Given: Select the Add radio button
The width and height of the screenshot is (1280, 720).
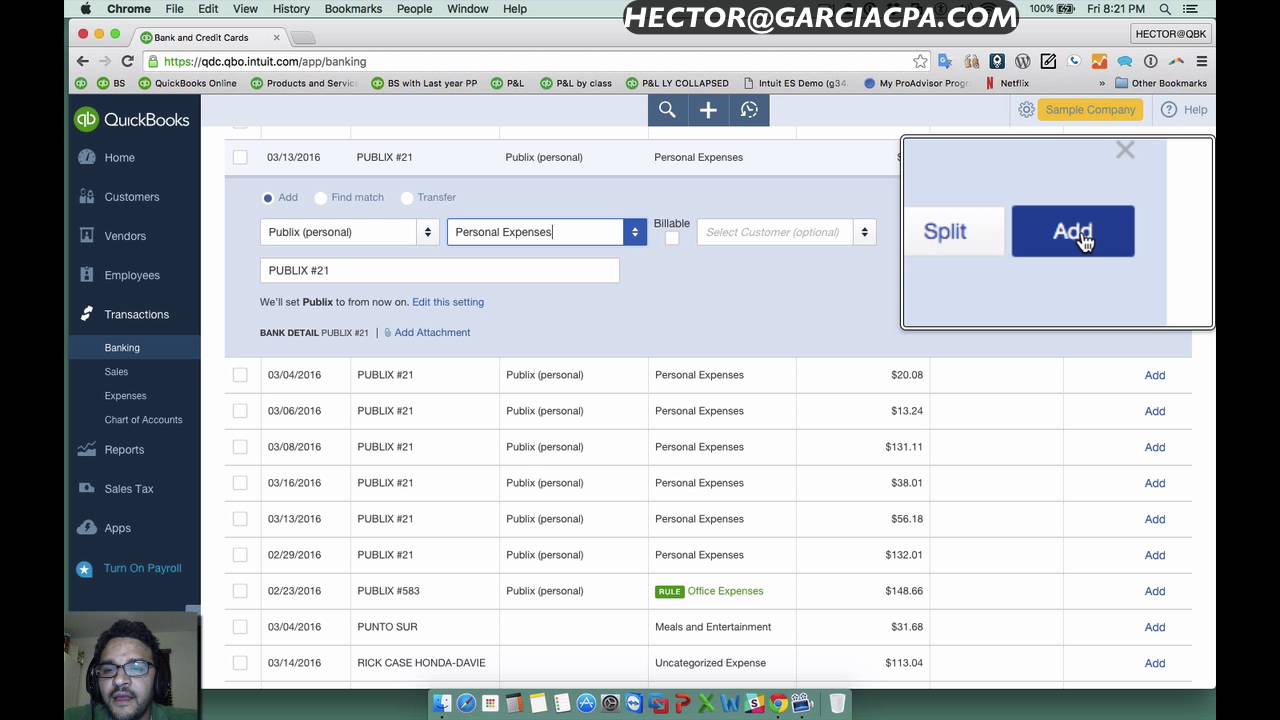Looking at the screenshot, I should pyautogui.click(x=267, y=198).
